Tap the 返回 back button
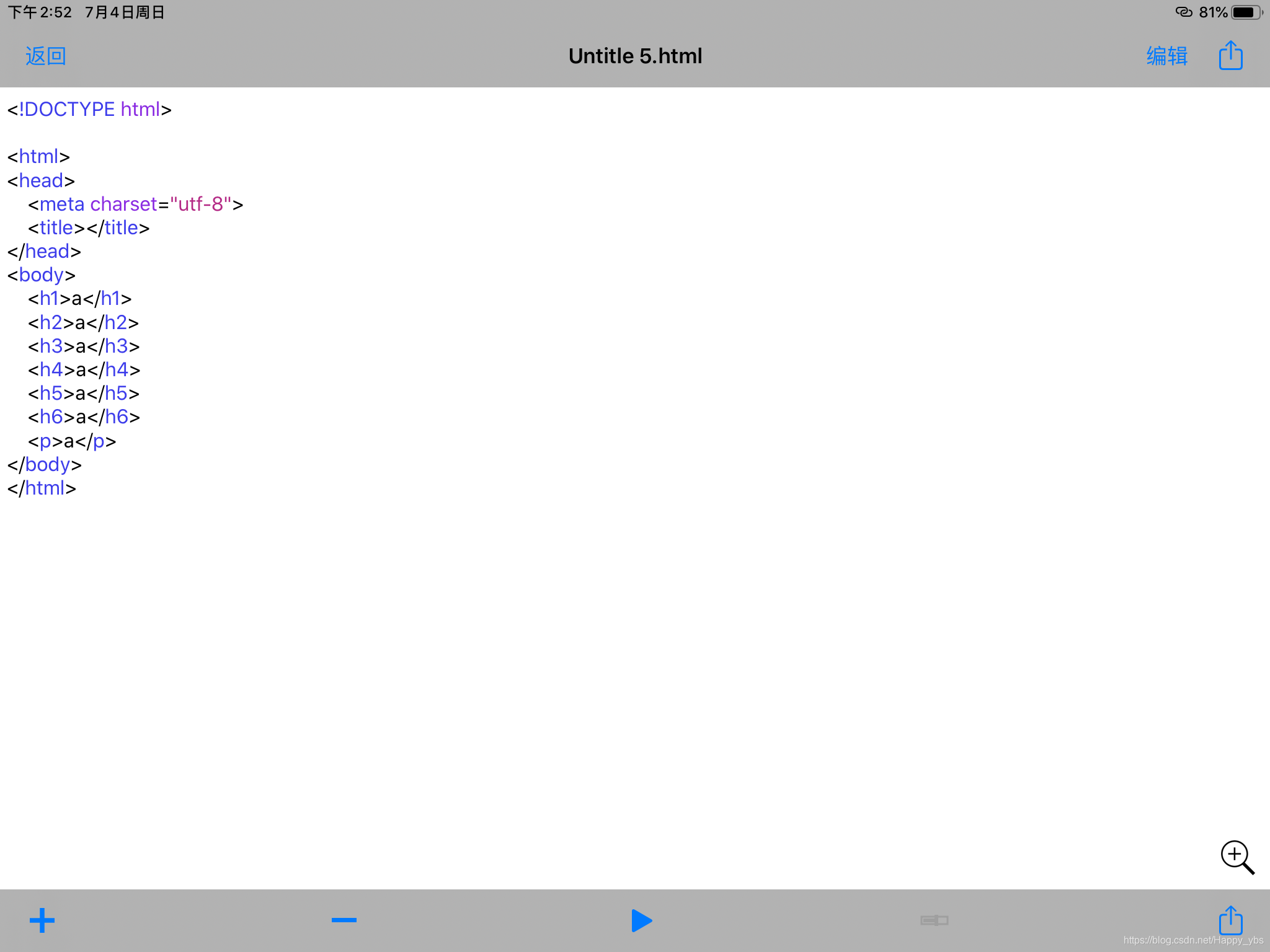The height and width of the screenshot is (952, 1270). (x=45, y=56)
